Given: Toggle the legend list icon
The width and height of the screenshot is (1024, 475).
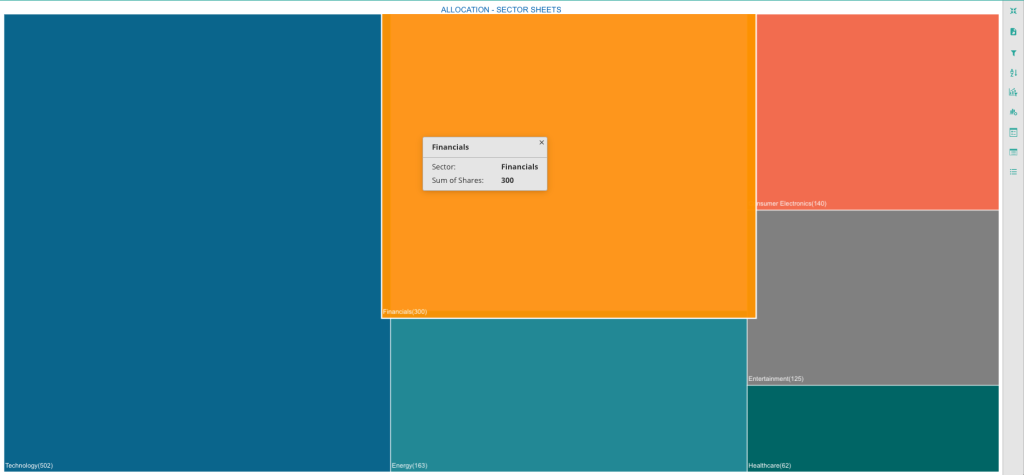Looking at the screenshot, I should tap(1013, 172).
